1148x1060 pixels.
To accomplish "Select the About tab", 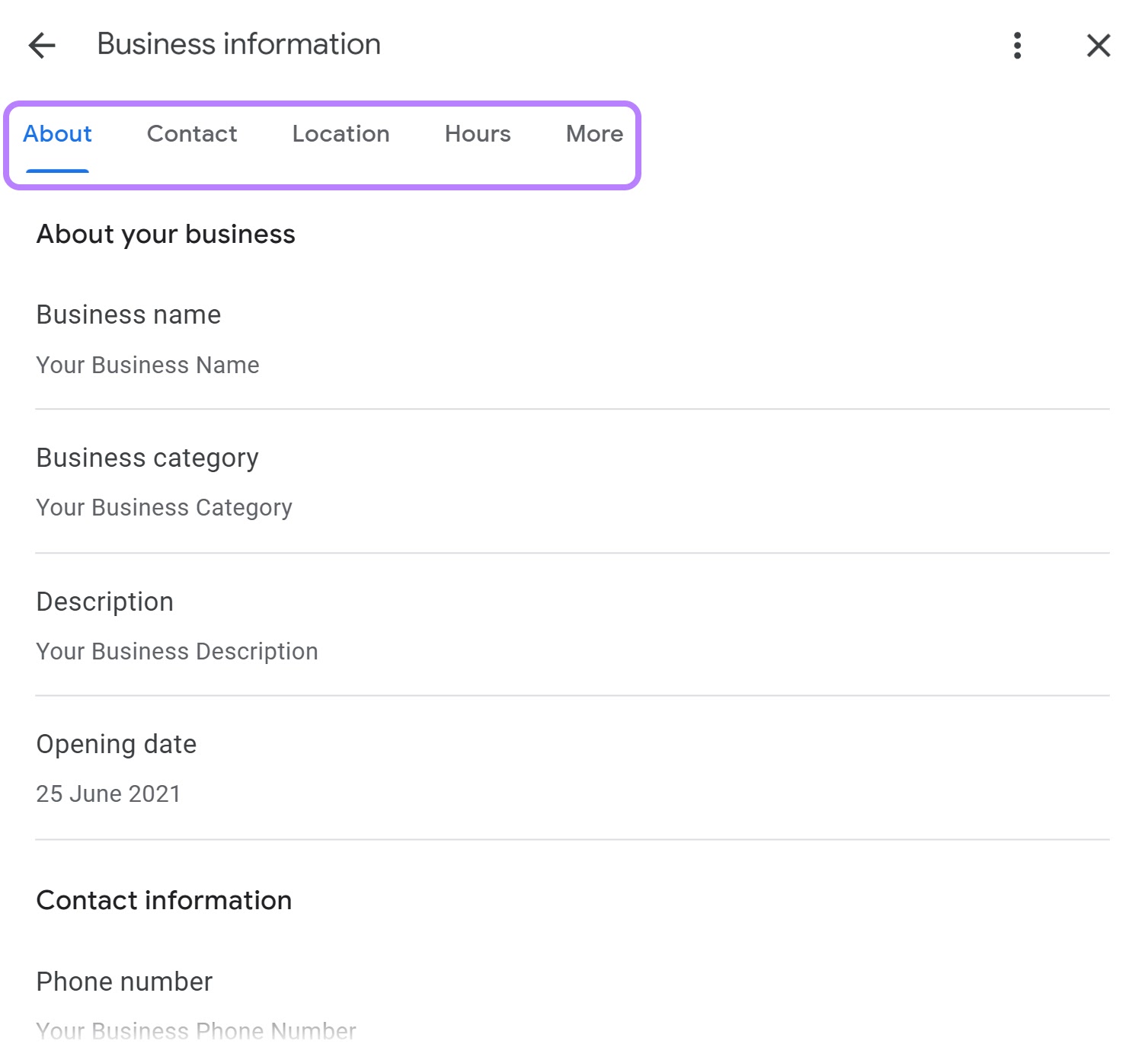I will 57,134.
